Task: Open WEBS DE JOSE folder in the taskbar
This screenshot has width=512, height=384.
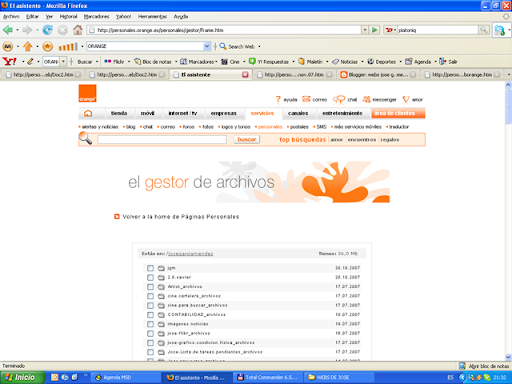Action: pyautogui.click(x=339, y=377)
